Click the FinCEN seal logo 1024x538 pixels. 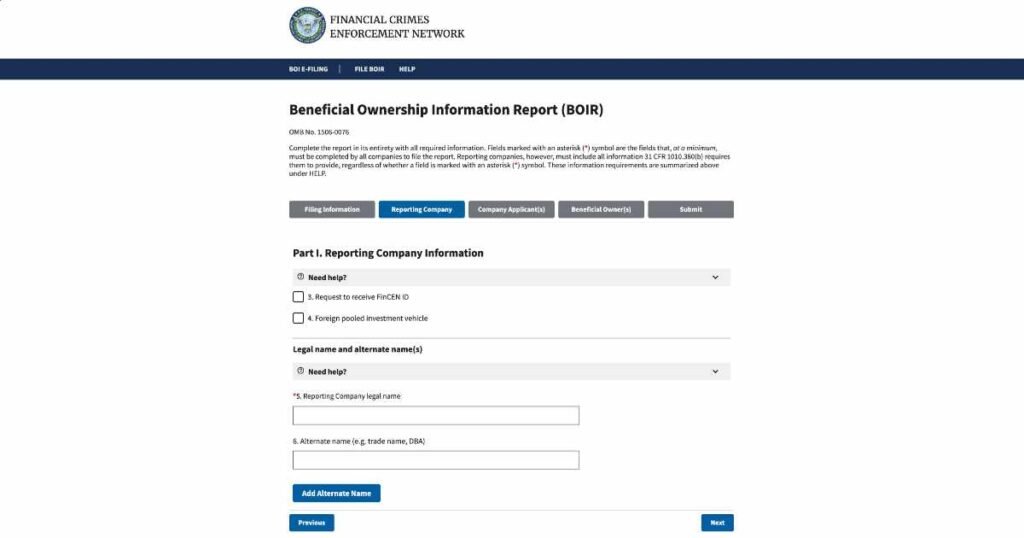click(308, 25)
